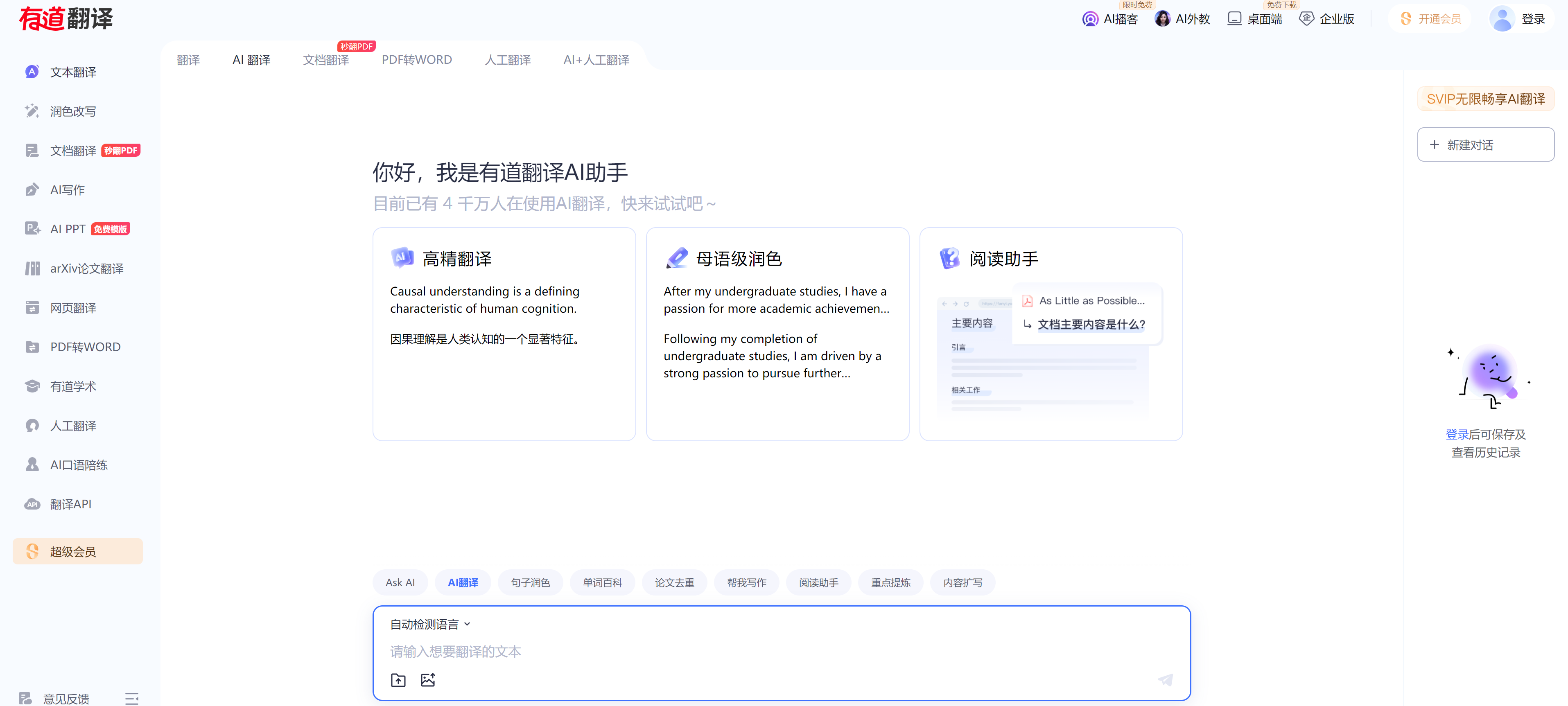The width and height of the screenshot is (1568, 706).
Task: Switch to 句子润色 mode chip
Action: 530,582
